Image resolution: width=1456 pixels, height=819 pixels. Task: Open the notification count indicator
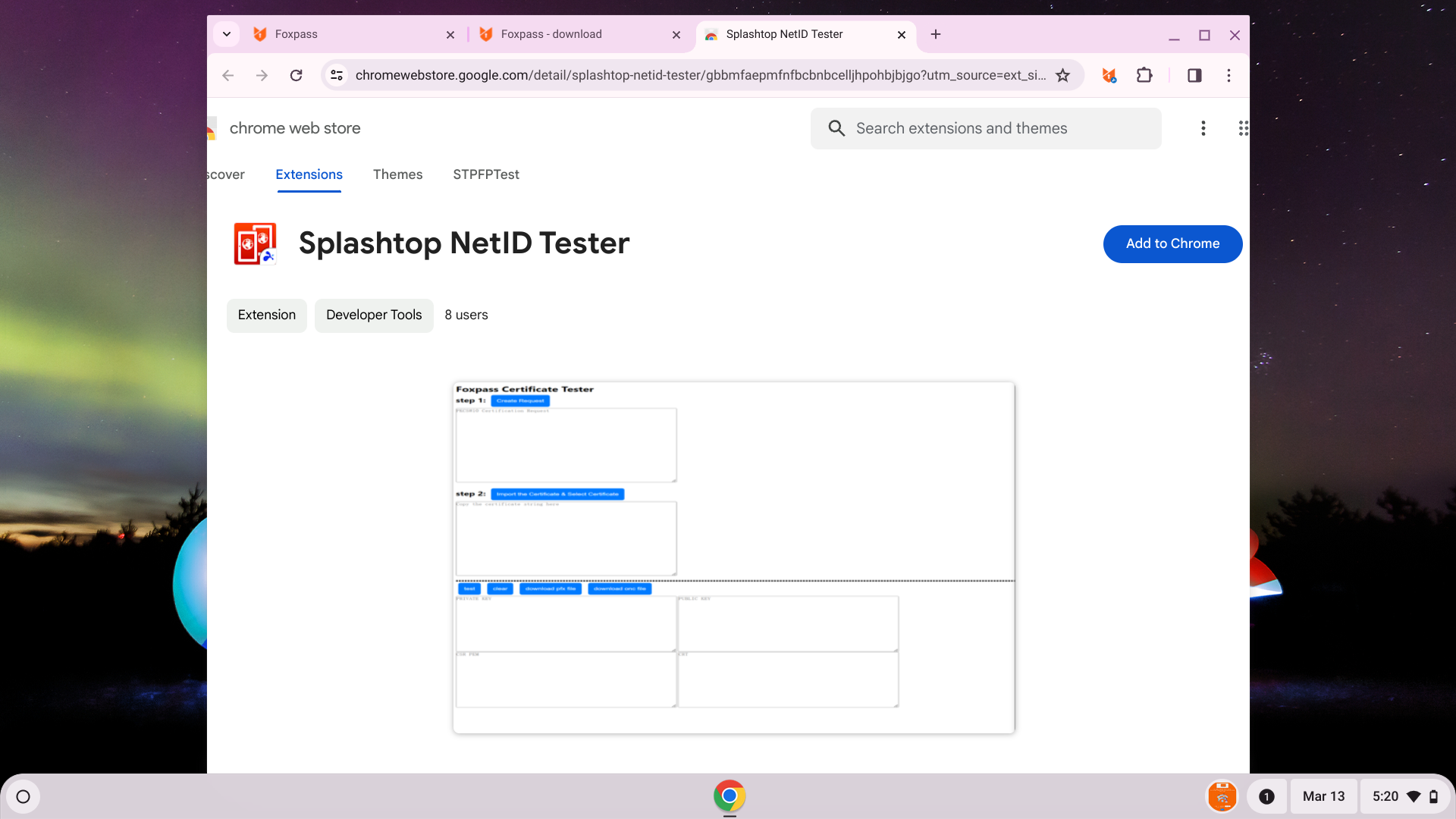coord(1266,796)
